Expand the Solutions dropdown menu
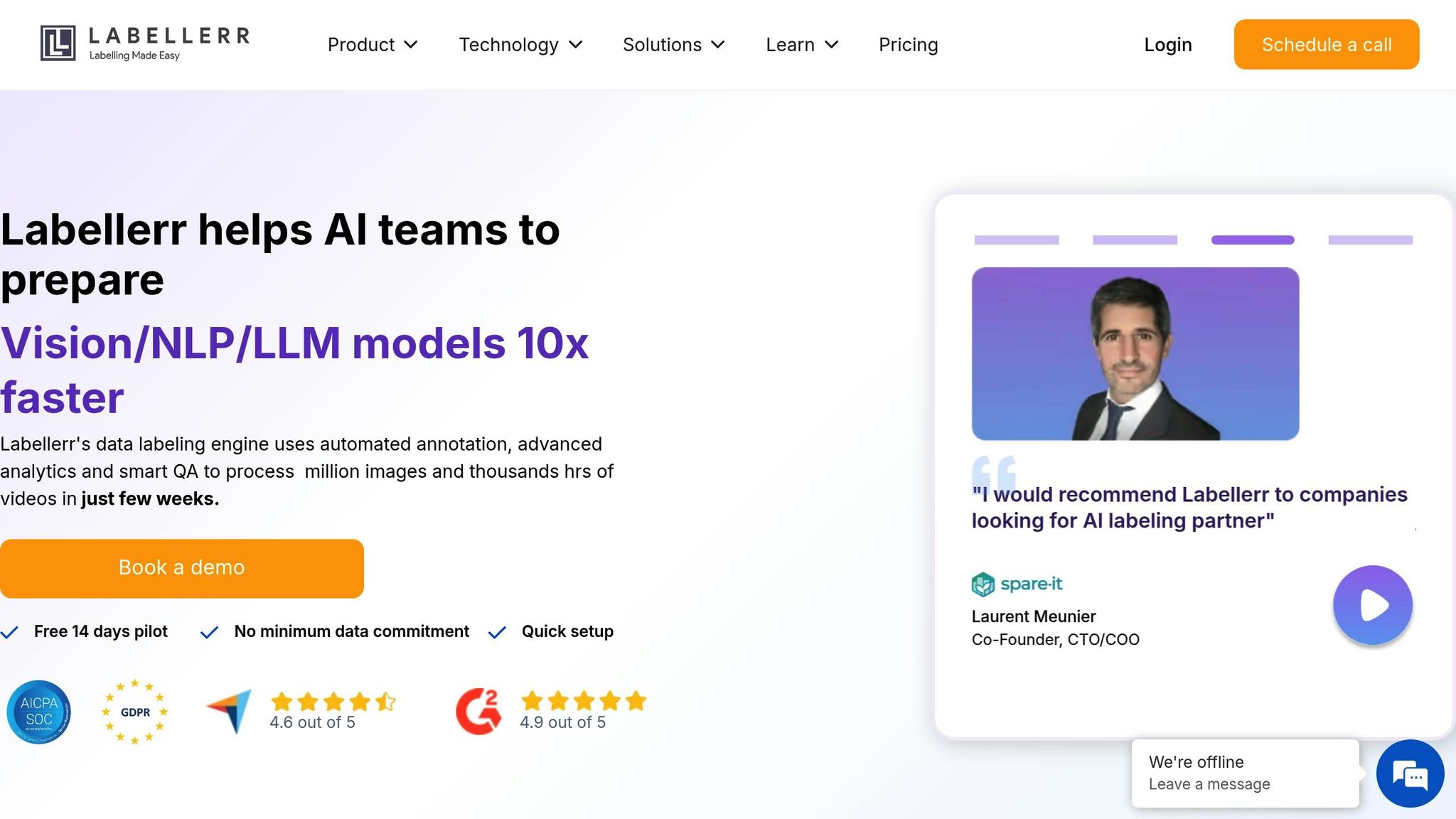Screen dimensions: 1456x819 point(674,45)
